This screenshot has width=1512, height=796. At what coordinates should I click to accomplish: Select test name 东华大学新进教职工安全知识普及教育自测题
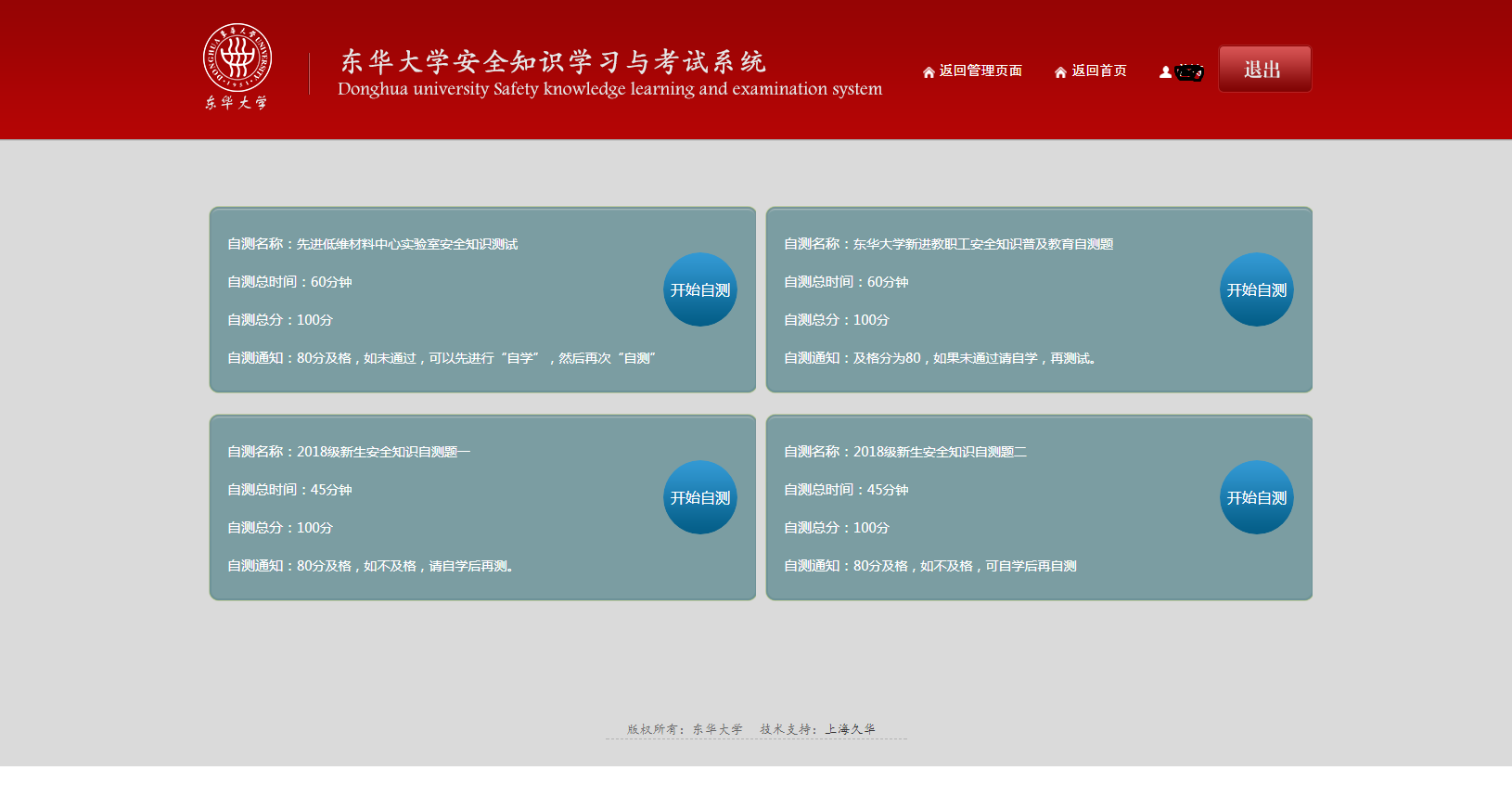click(x=982, y=244)
